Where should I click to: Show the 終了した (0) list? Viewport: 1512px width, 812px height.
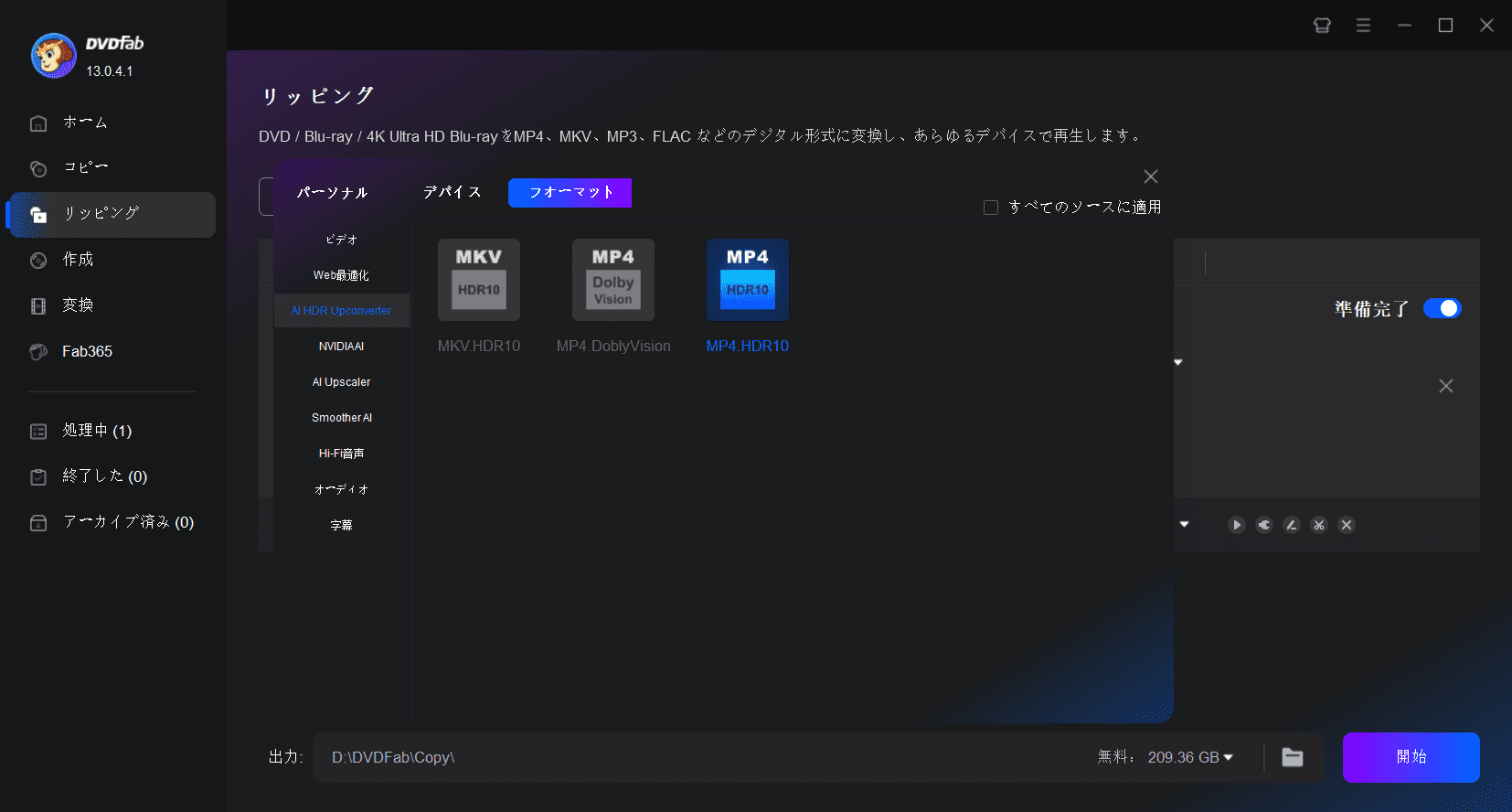coord(104,476)
